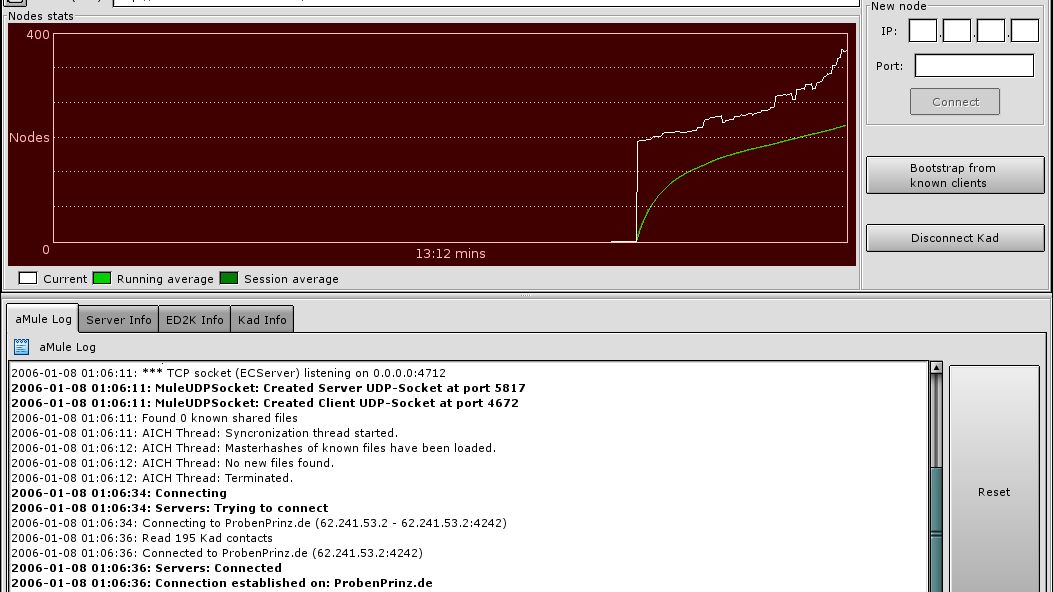Switch to the aMule Log tab
Image resolution: width=1053 pixels, height=592 pixels.
43,319
